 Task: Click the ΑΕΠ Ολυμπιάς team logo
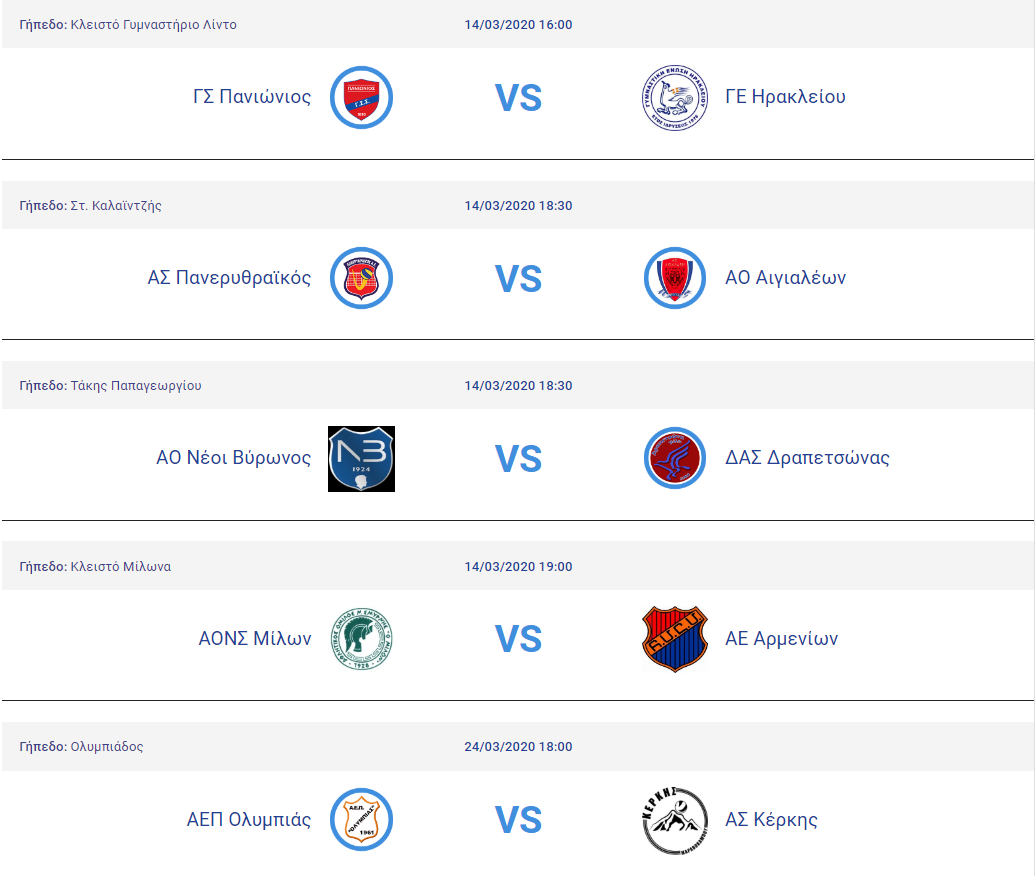tap(361, 820)
